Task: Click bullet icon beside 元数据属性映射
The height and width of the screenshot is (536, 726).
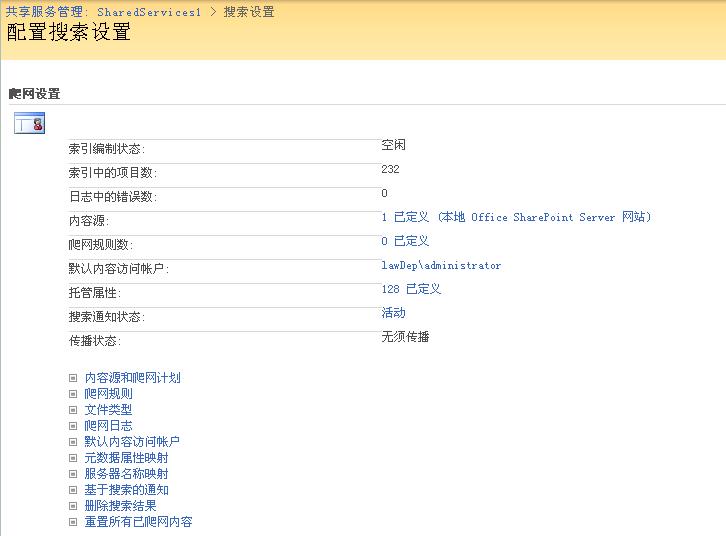Action: click(x=73, y=458)
